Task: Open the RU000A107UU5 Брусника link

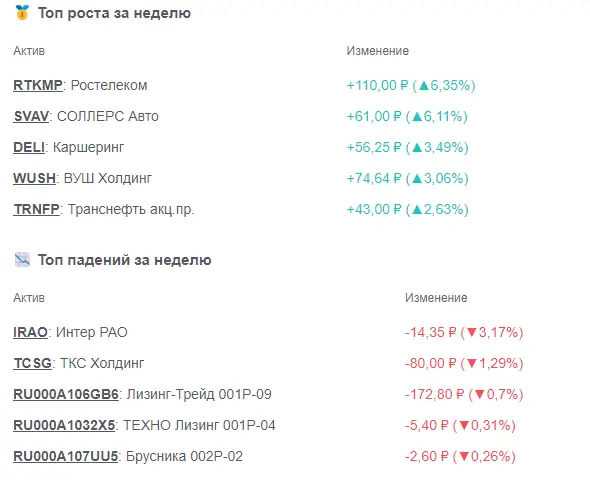Action: tap(65, 456)
